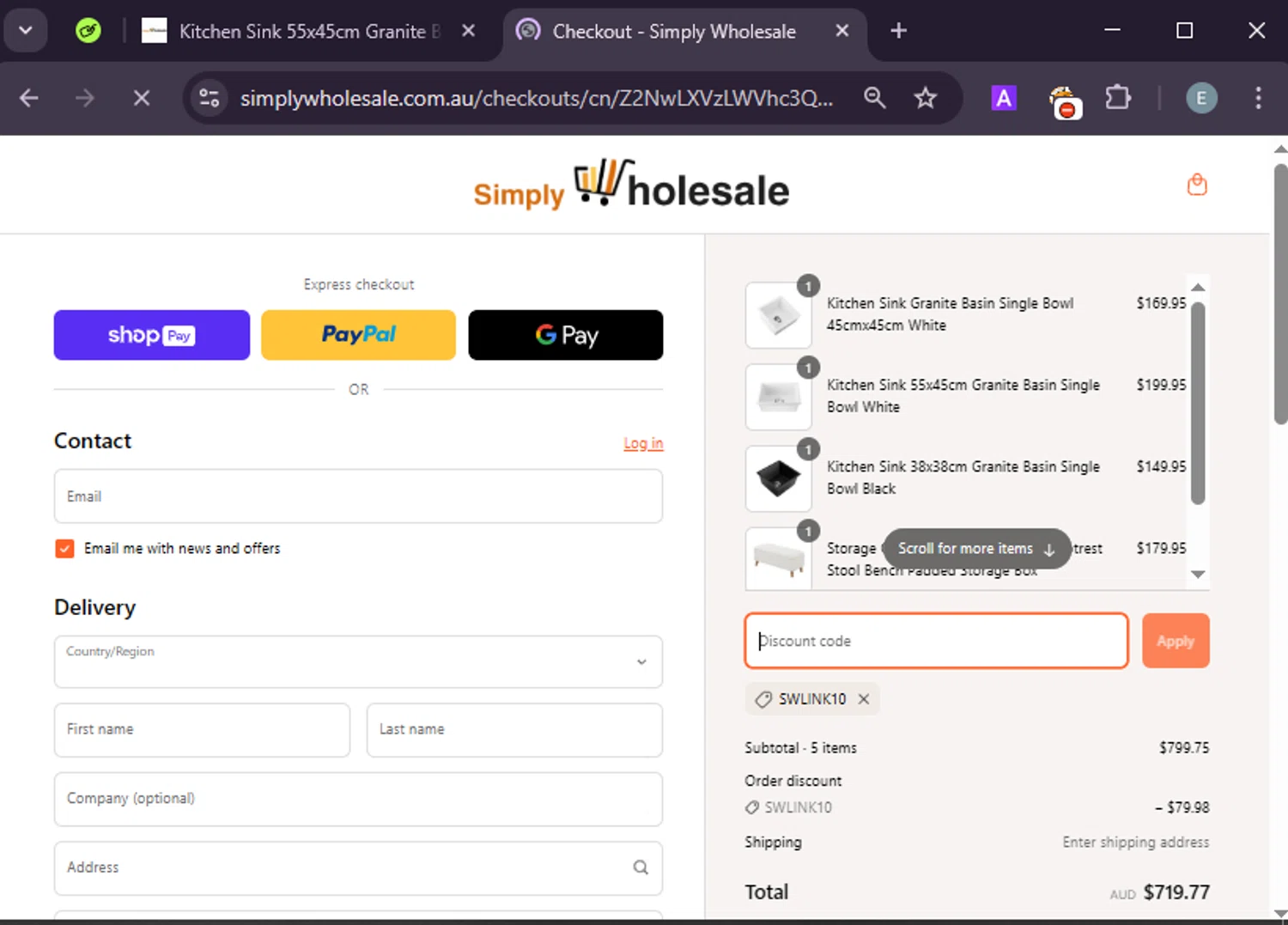Select the white 45cmx45cm sink thumbnail

click(x=779, y=315)
